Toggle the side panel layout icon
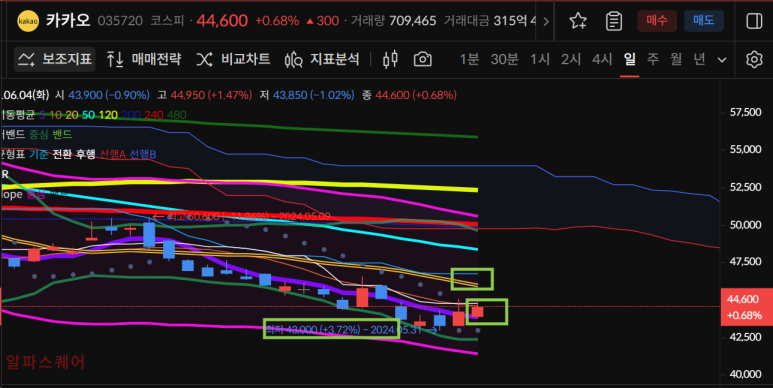This screenshot has height=388, width=773. (x=754, y=21)
